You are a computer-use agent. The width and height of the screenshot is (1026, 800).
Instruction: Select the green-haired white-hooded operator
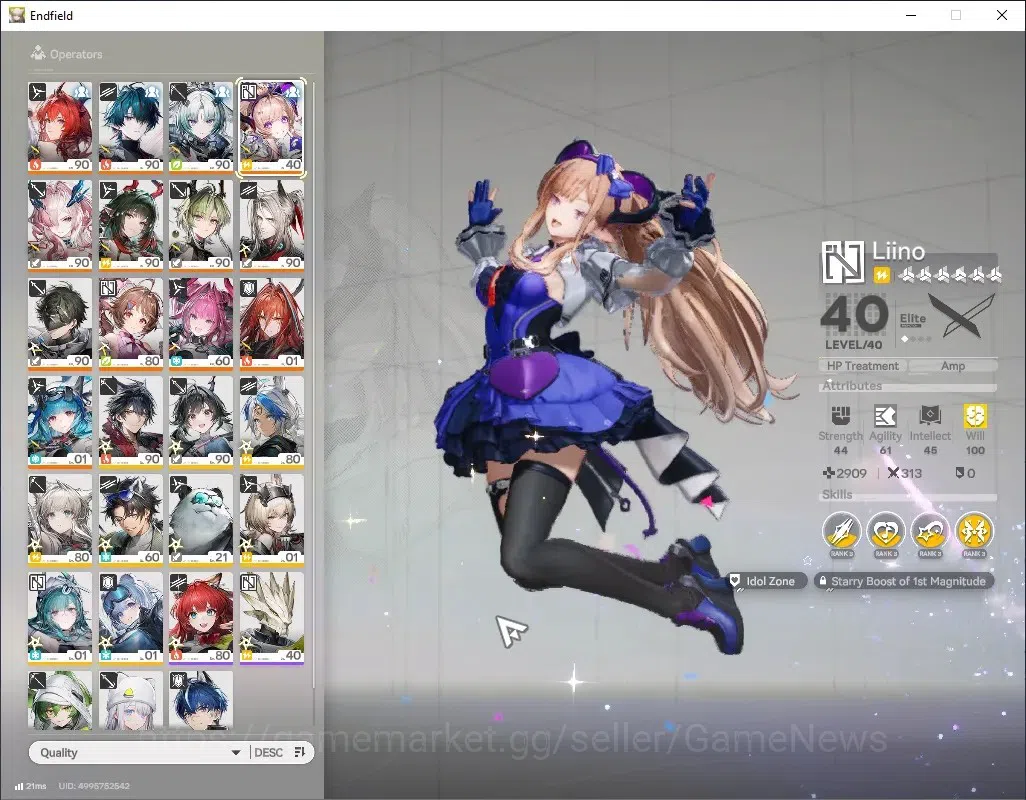pyautogui.click(x=60, y=700)
